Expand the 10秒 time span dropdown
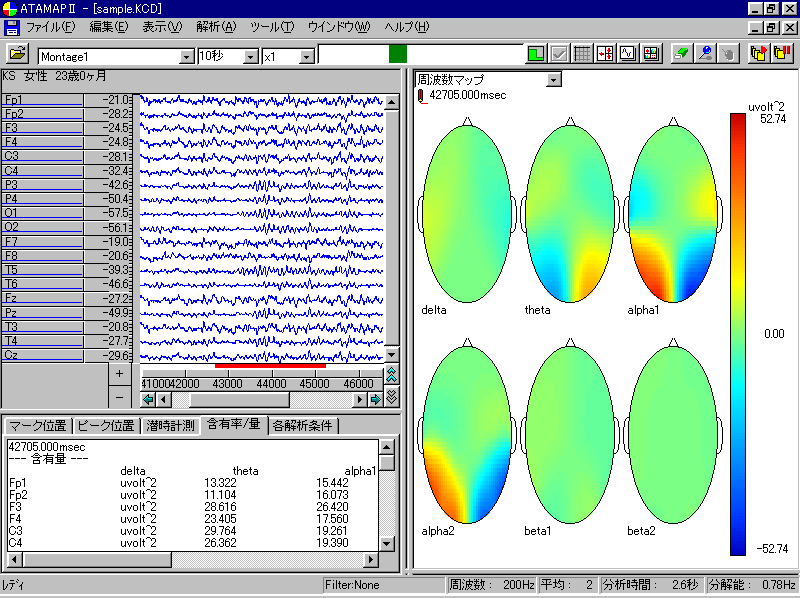This screenshot has height=598, width=800. pyautogui.click(x=250, y=57)
